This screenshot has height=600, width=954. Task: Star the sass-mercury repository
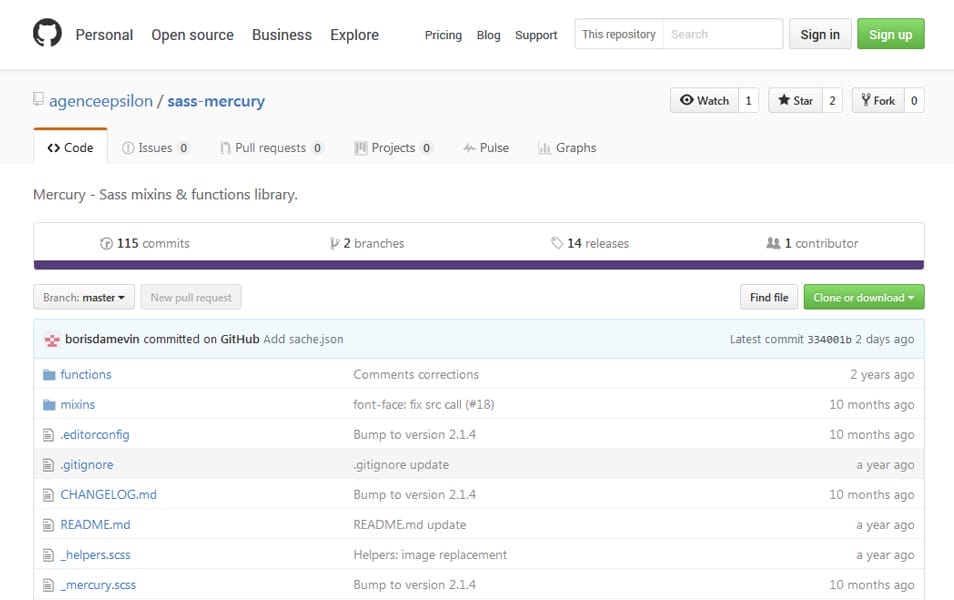pos(795,100)
